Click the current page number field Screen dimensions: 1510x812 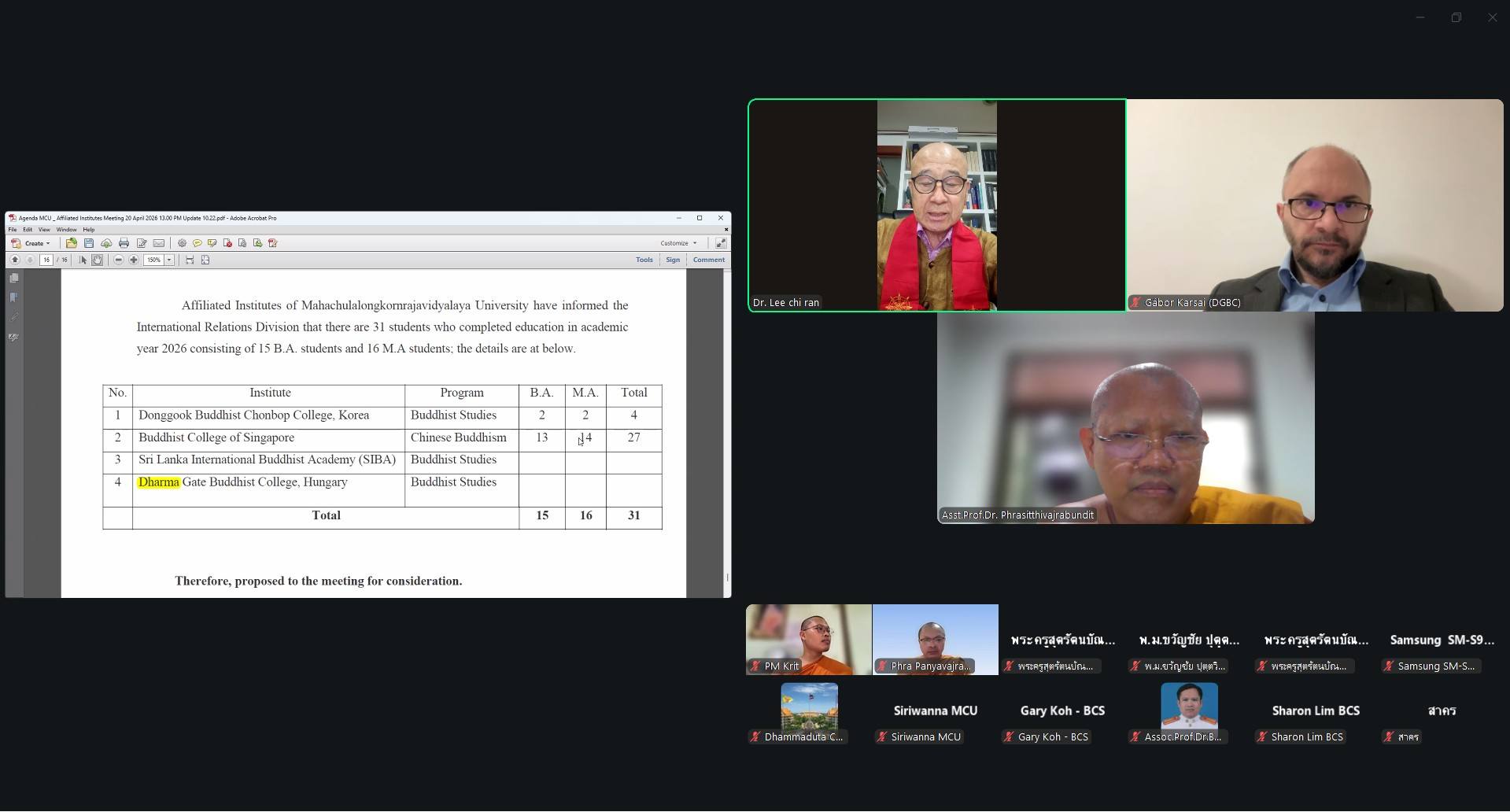pyautogui.click(x=46, y=260)
